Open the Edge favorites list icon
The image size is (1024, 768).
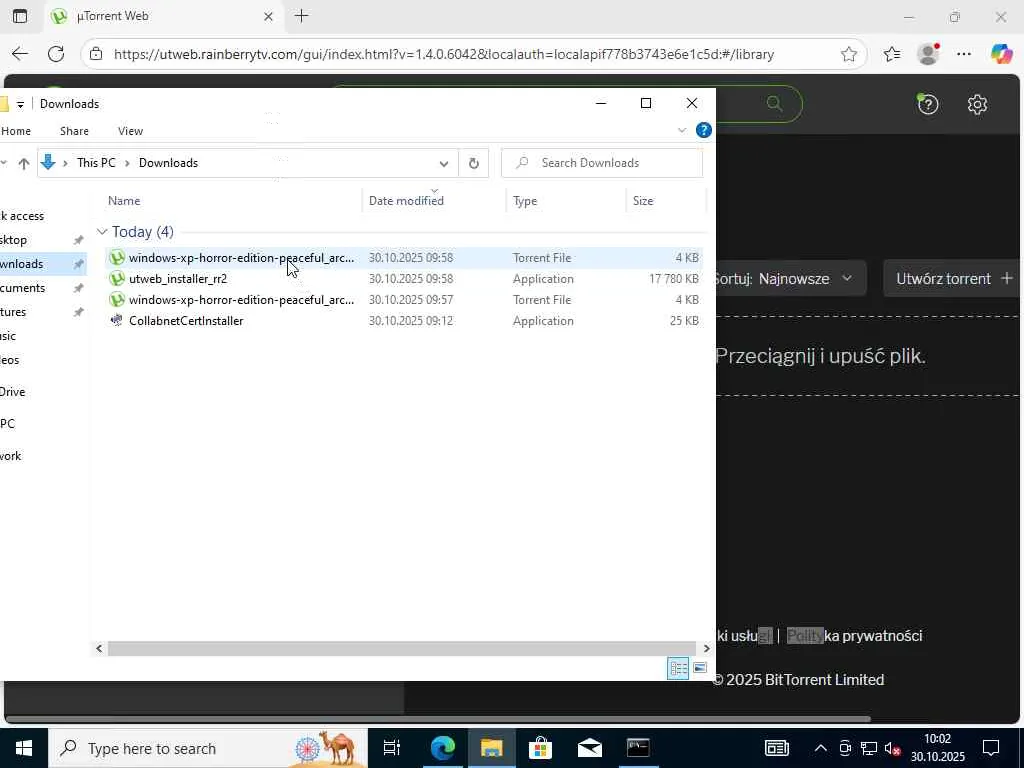[x=892, y=54]
